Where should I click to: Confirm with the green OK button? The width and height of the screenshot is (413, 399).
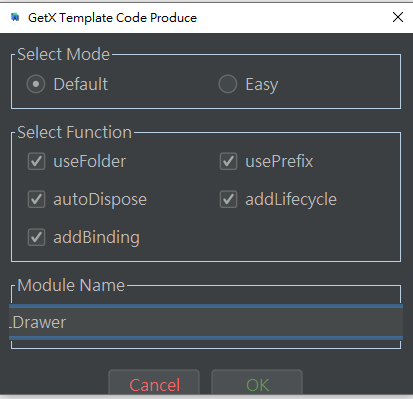pyautogui.click(x=257, y=384)
